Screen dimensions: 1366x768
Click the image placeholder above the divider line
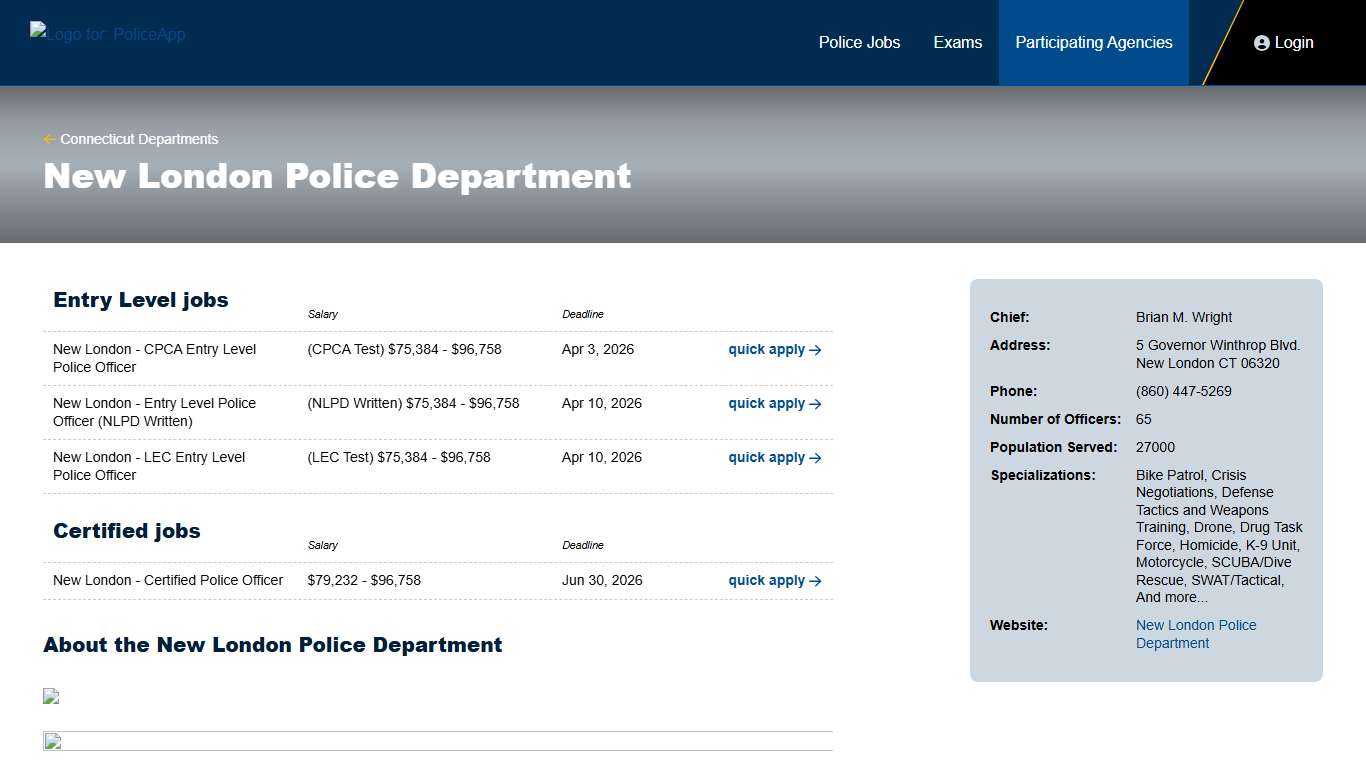coord(50,696)
